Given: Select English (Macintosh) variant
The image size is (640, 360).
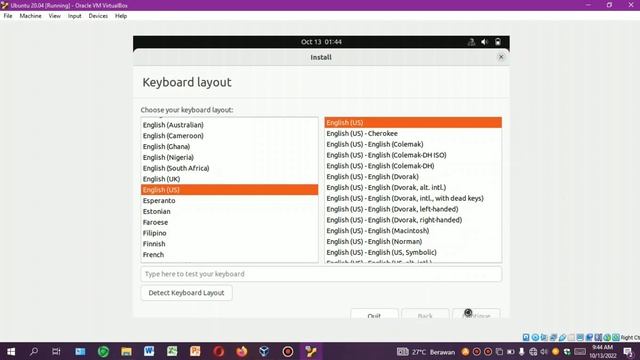Looking at the screenshot, I should pyautogui.click(x=413, y=231).
